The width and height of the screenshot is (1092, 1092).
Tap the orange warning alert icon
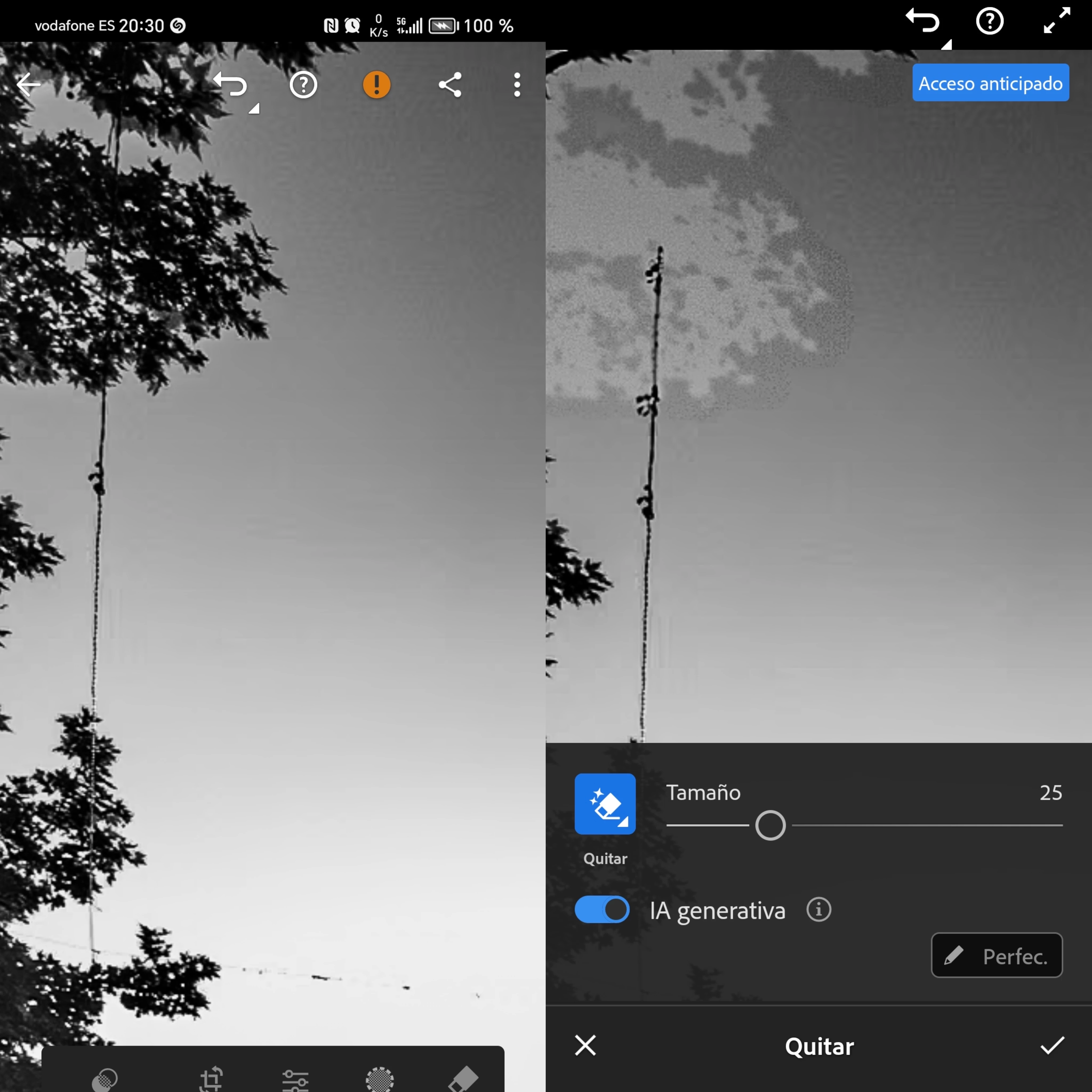pyautogui.click(x=376, y=85)
